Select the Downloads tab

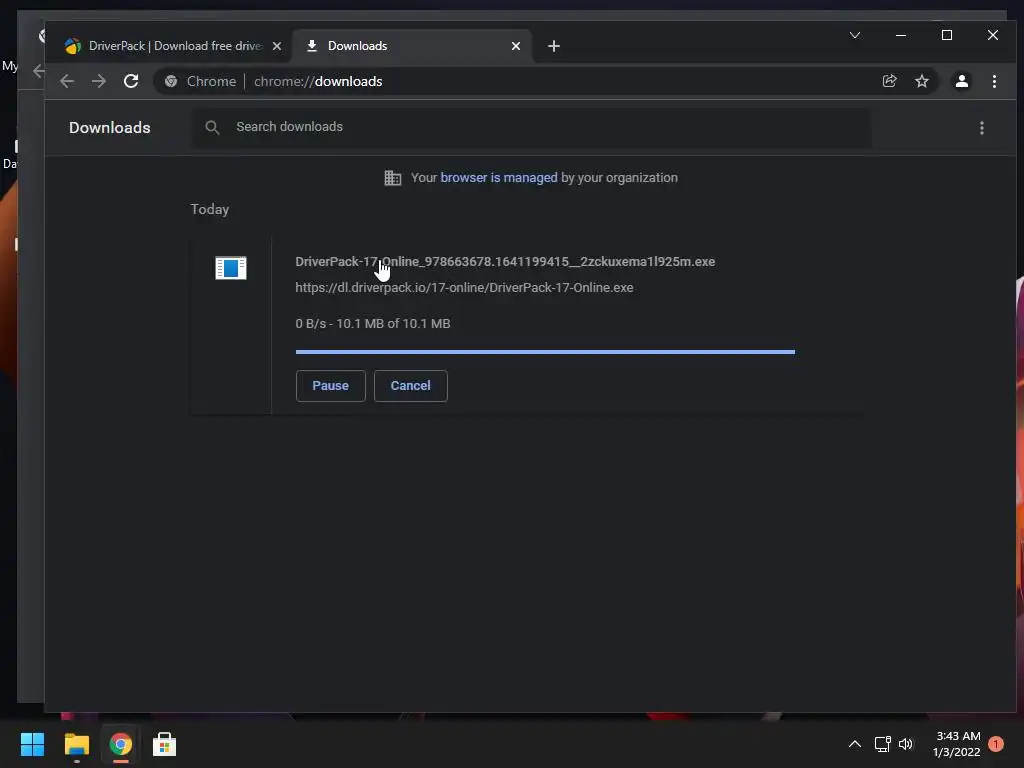[411, 46]
